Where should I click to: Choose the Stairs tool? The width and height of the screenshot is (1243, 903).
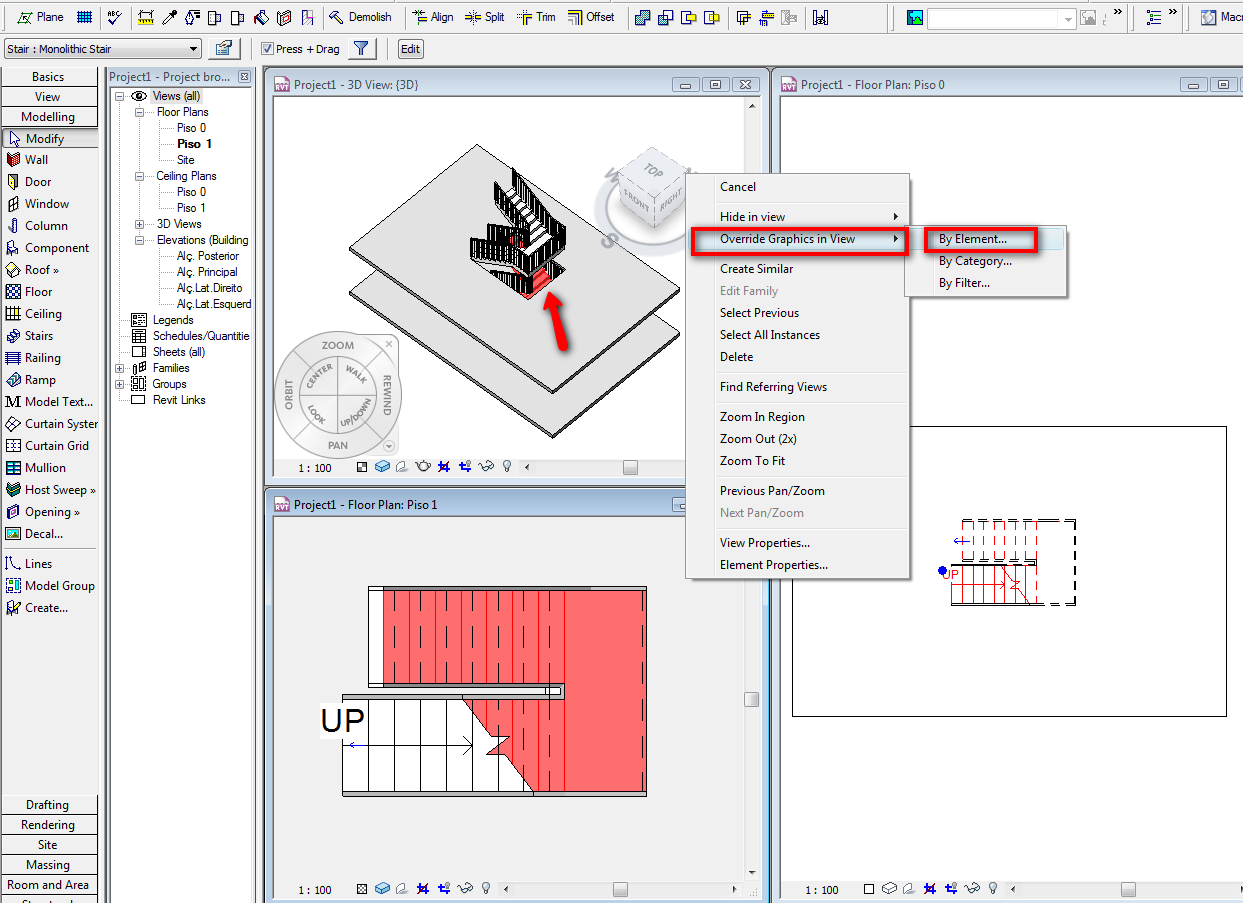[x=38, y=336]
